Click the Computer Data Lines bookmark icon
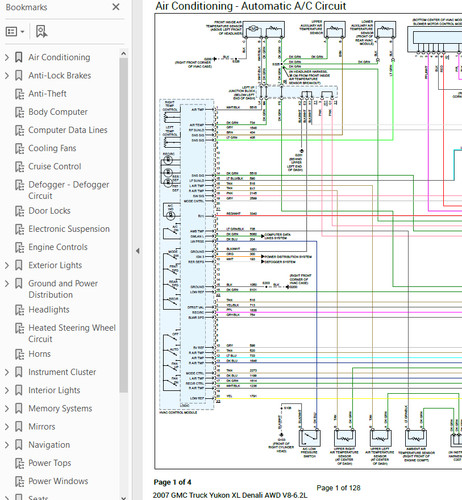Viewport: 462px width, 500px height. coord(20,130)
